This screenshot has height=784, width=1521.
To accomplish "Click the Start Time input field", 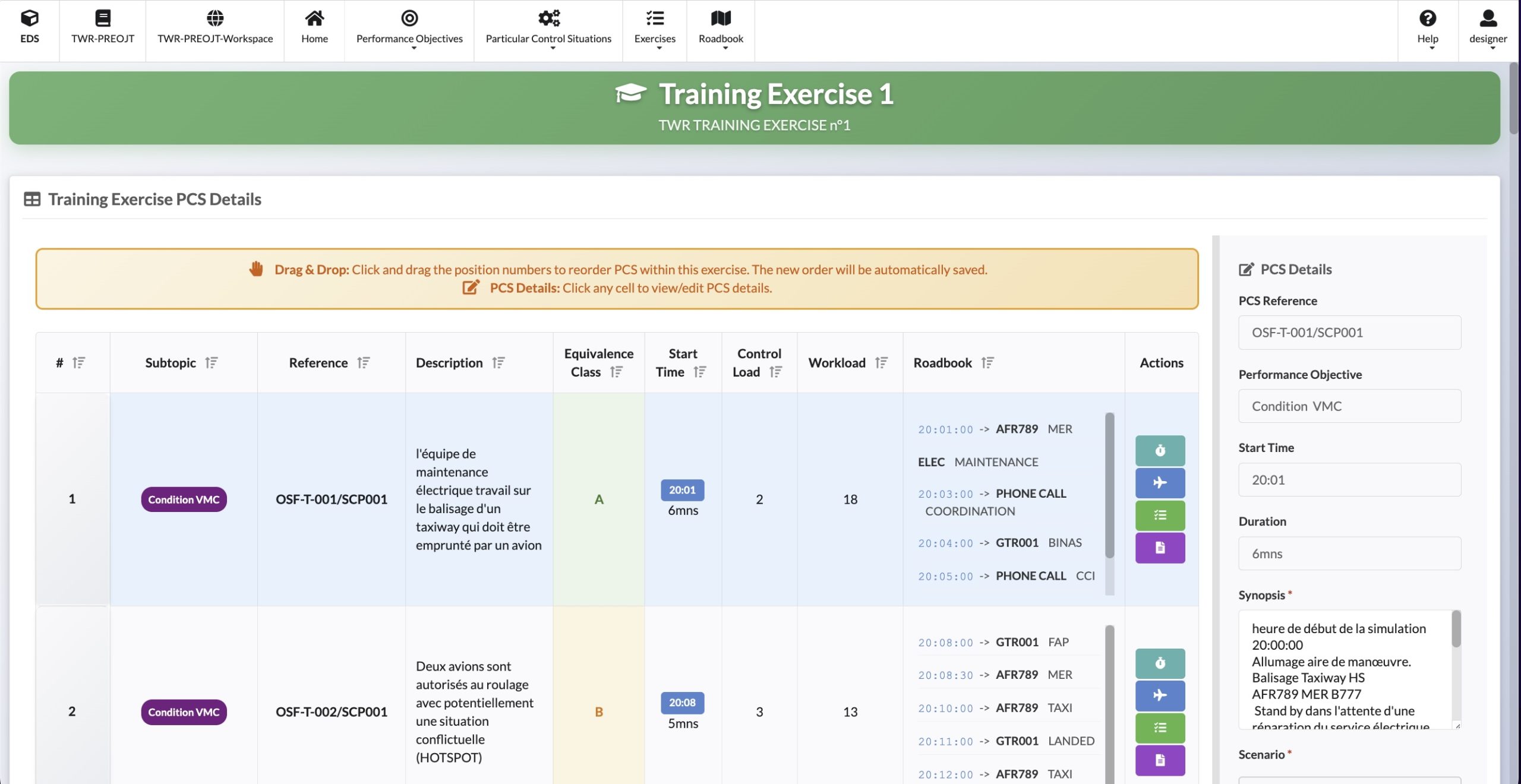I will 1349,480.
